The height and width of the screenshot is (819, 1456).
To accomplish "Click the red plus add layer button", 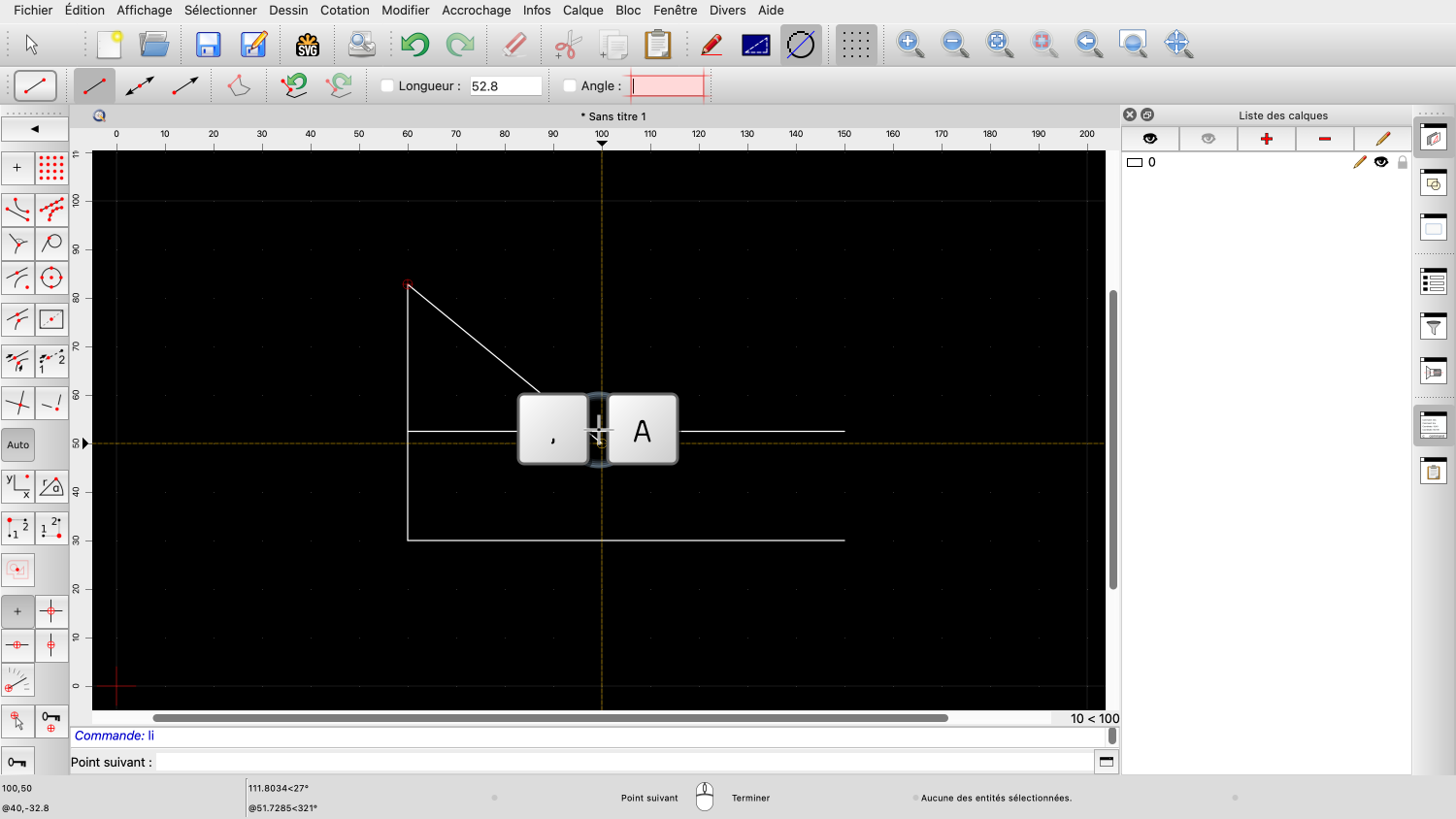I will (1266, 139).
